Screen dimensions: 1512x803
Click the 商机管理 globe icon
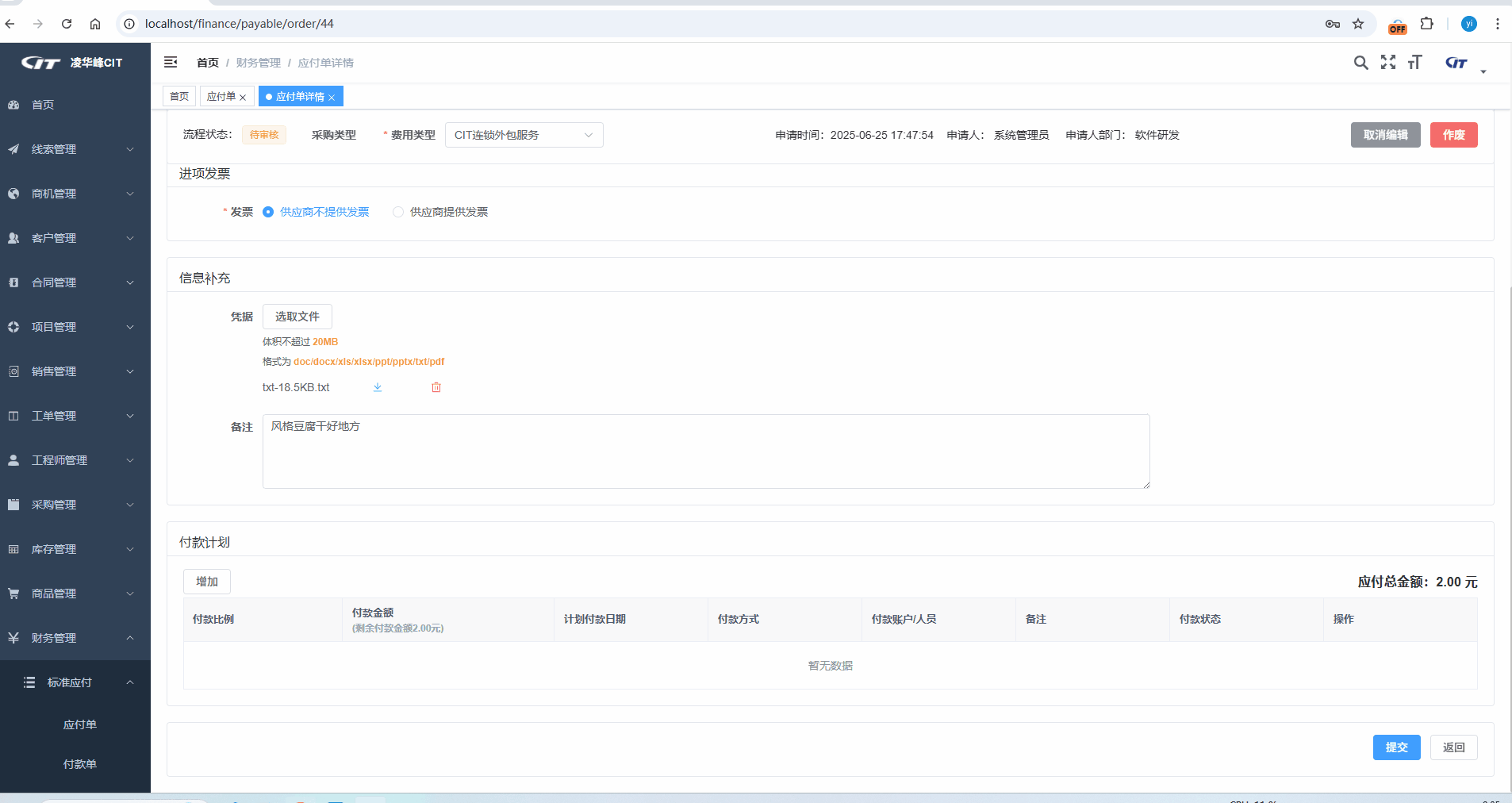click(x=13, y=194)
